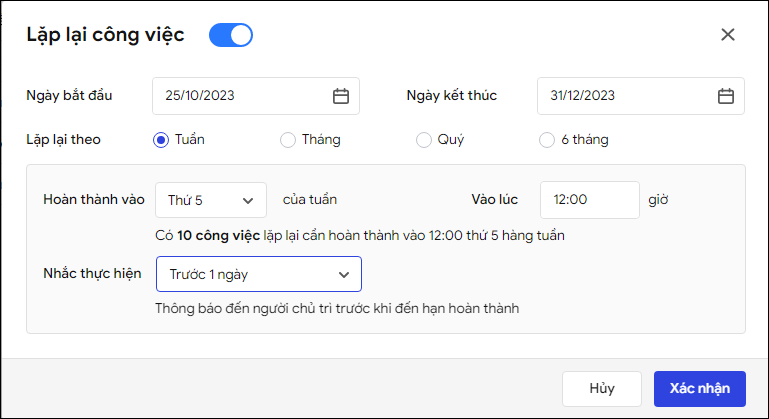
Task: Expand the Trước 1 ngày reminder dropdown
Action: point(259,274)
